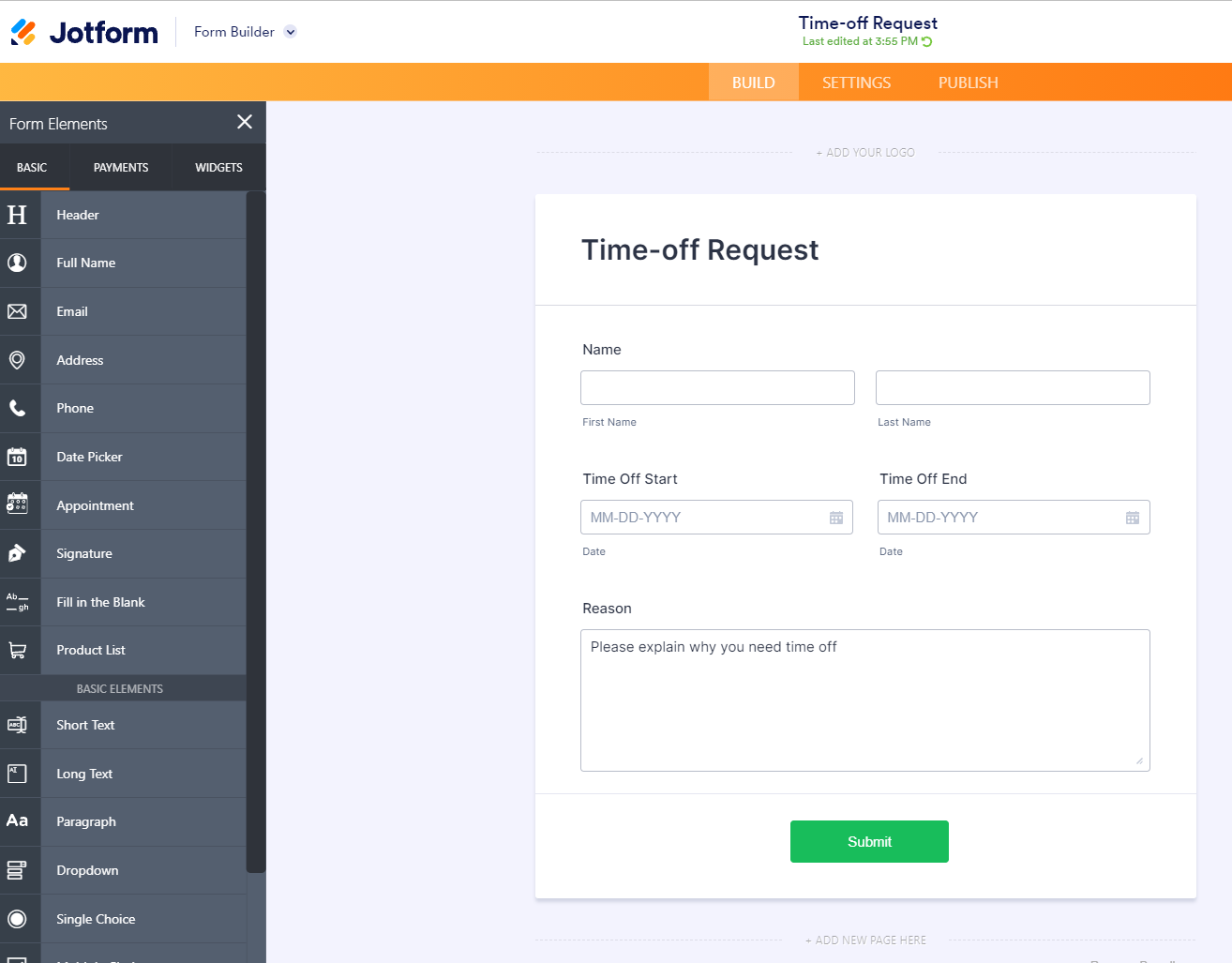This screenshot has height=963, width=1232.
Task: Select the Phone element icon
Action: coord(19,408)
